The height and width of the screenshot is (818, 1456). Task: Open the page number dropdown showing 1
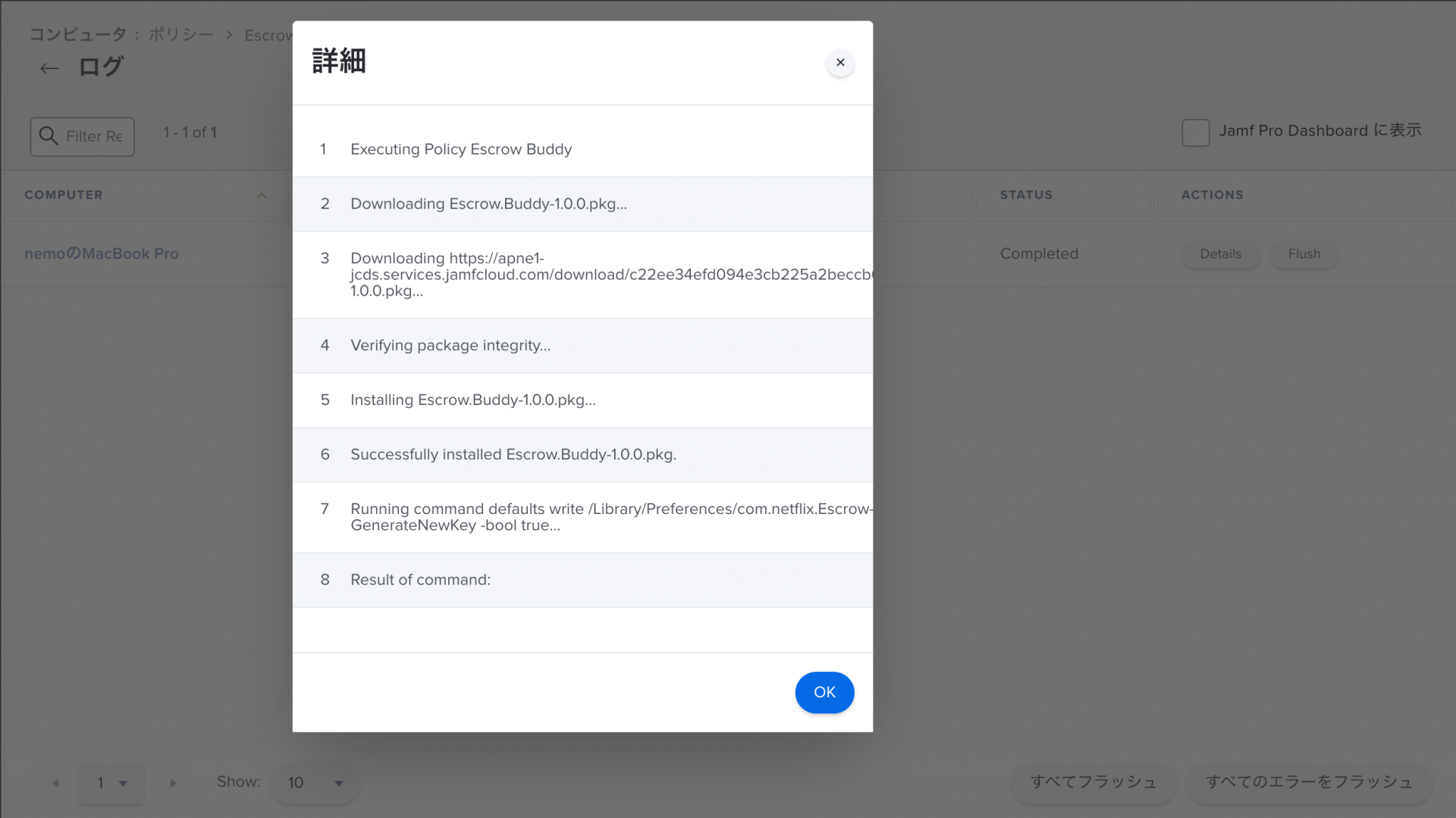click(x=111, y=783)
